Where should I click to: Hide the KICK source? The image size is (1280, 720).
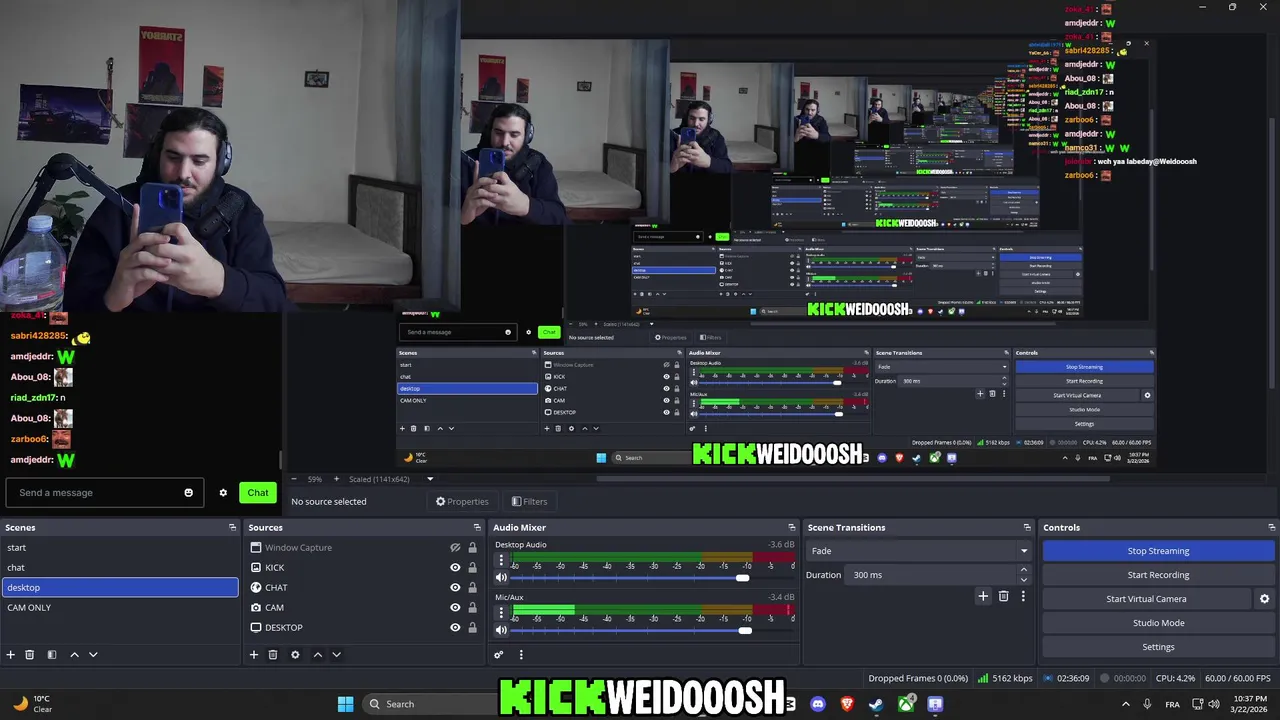455,567
